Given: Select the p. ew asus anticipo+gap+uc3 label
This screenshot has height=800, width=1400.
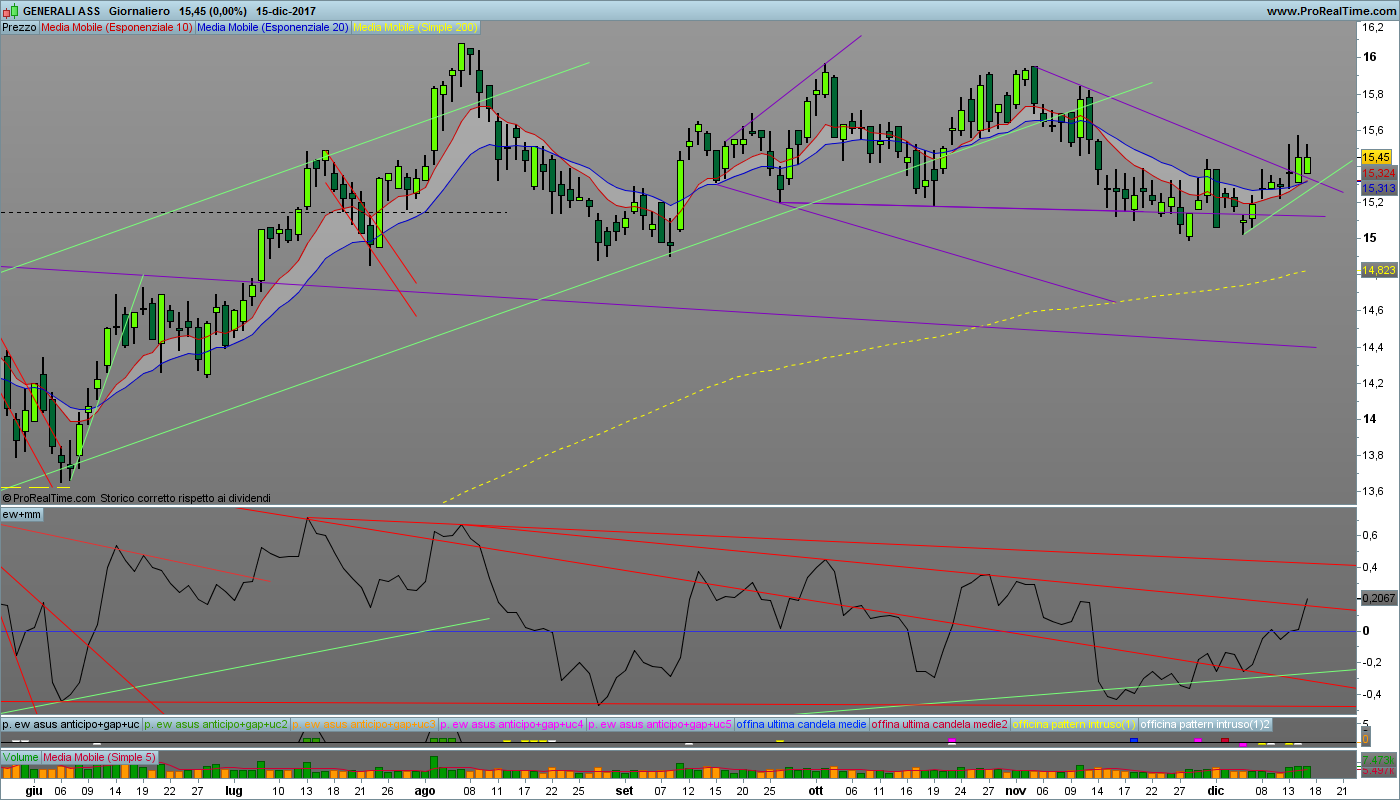Looking at the screenshot, I should pyautogui.click(x=365, y=723).
